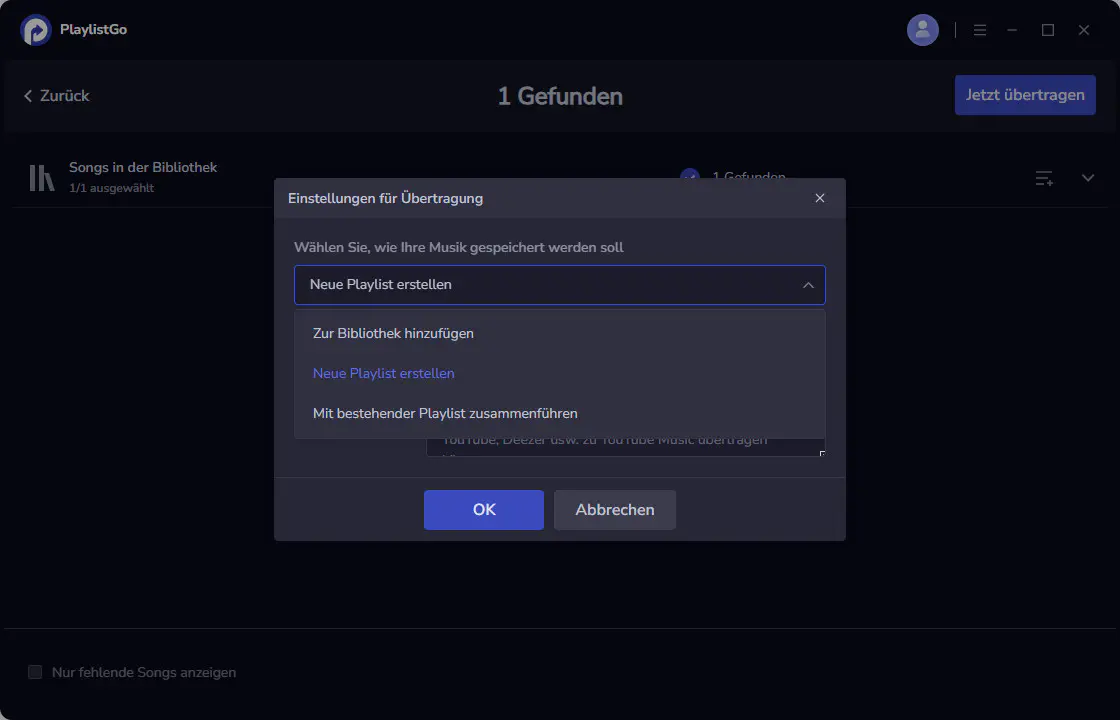Screen dimensions: 1120x720
Task: Go back using the Zurück link
Action: [56, 96]
